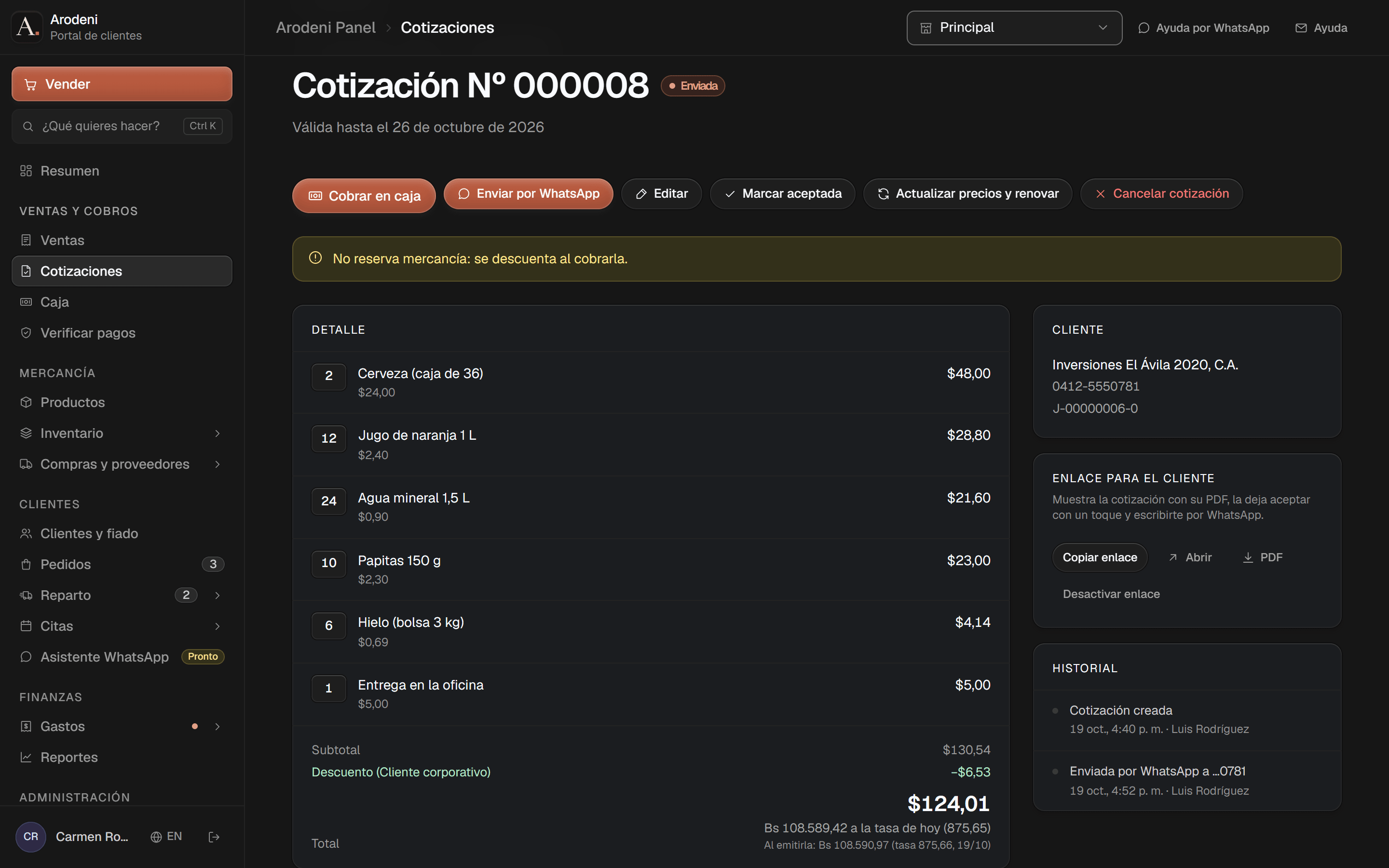Image resolution: width=1389 pixels, height=868 pixels.
Task: Open the Principal branch dropdown
Action: click(x=1014, y=27)
